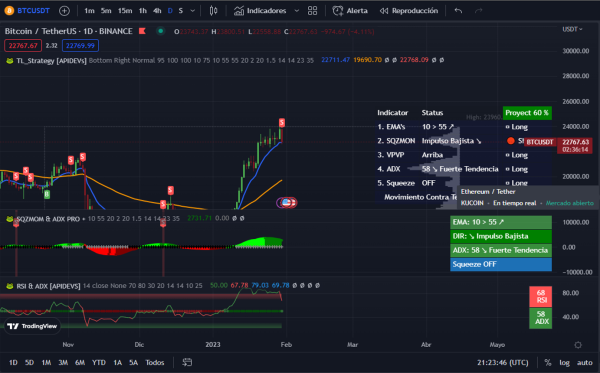Select the daily D timeframe
The height and width of the screenshot is (373, 600).
coord(170,11)
